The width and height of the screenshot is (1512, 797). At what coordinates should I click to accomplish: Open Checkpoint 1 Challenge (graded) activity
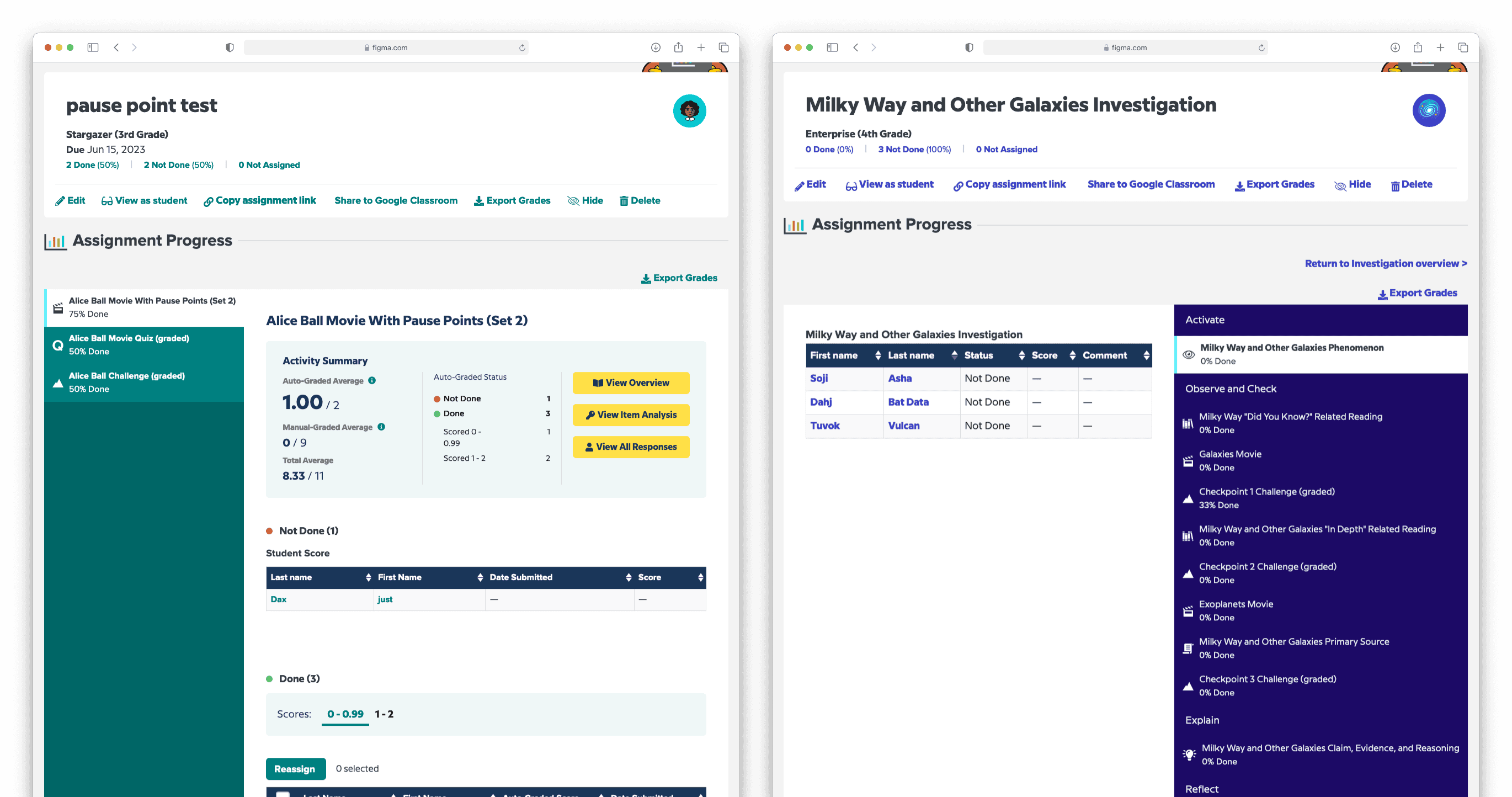pyautogui.click(x=1321, y=498)
